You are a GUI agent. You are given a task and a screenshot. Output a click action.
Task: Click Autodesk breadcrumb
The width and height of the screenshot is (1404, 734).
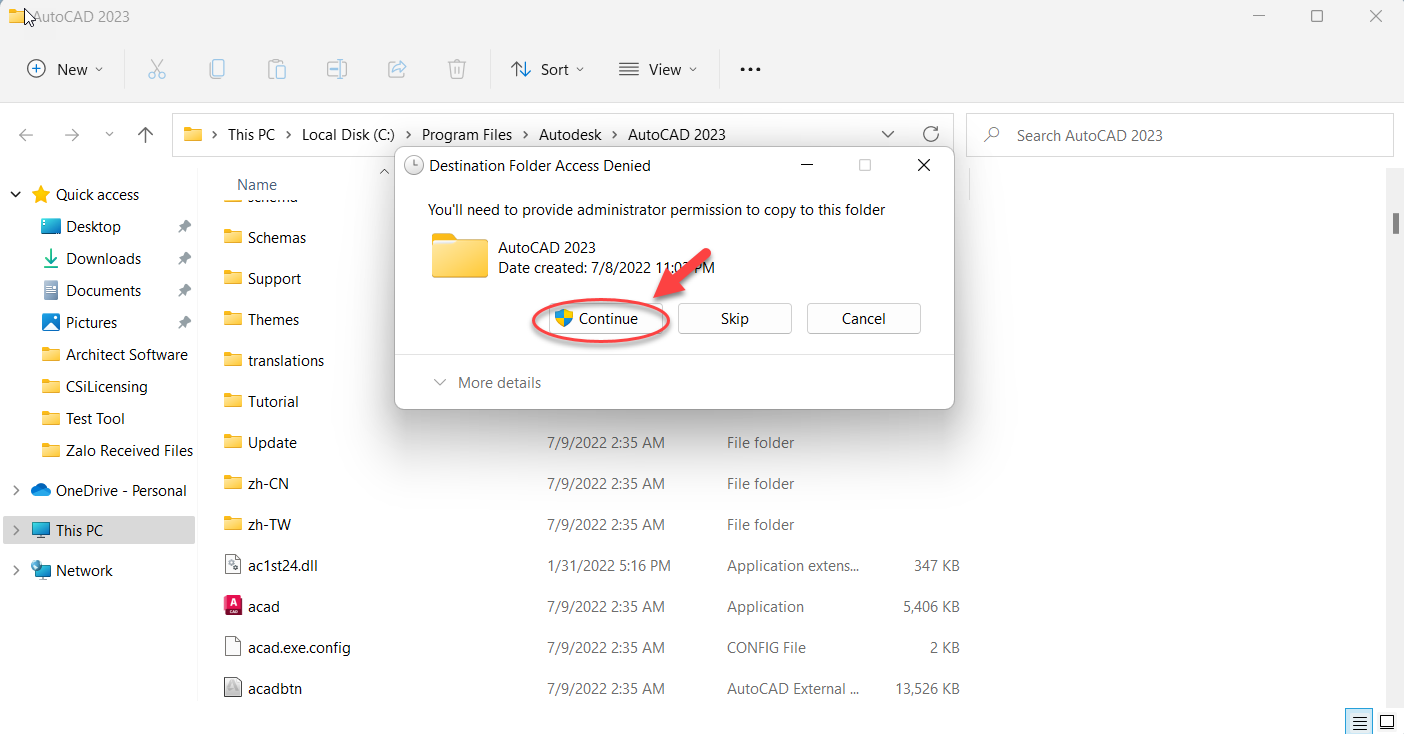click(571, 135)
